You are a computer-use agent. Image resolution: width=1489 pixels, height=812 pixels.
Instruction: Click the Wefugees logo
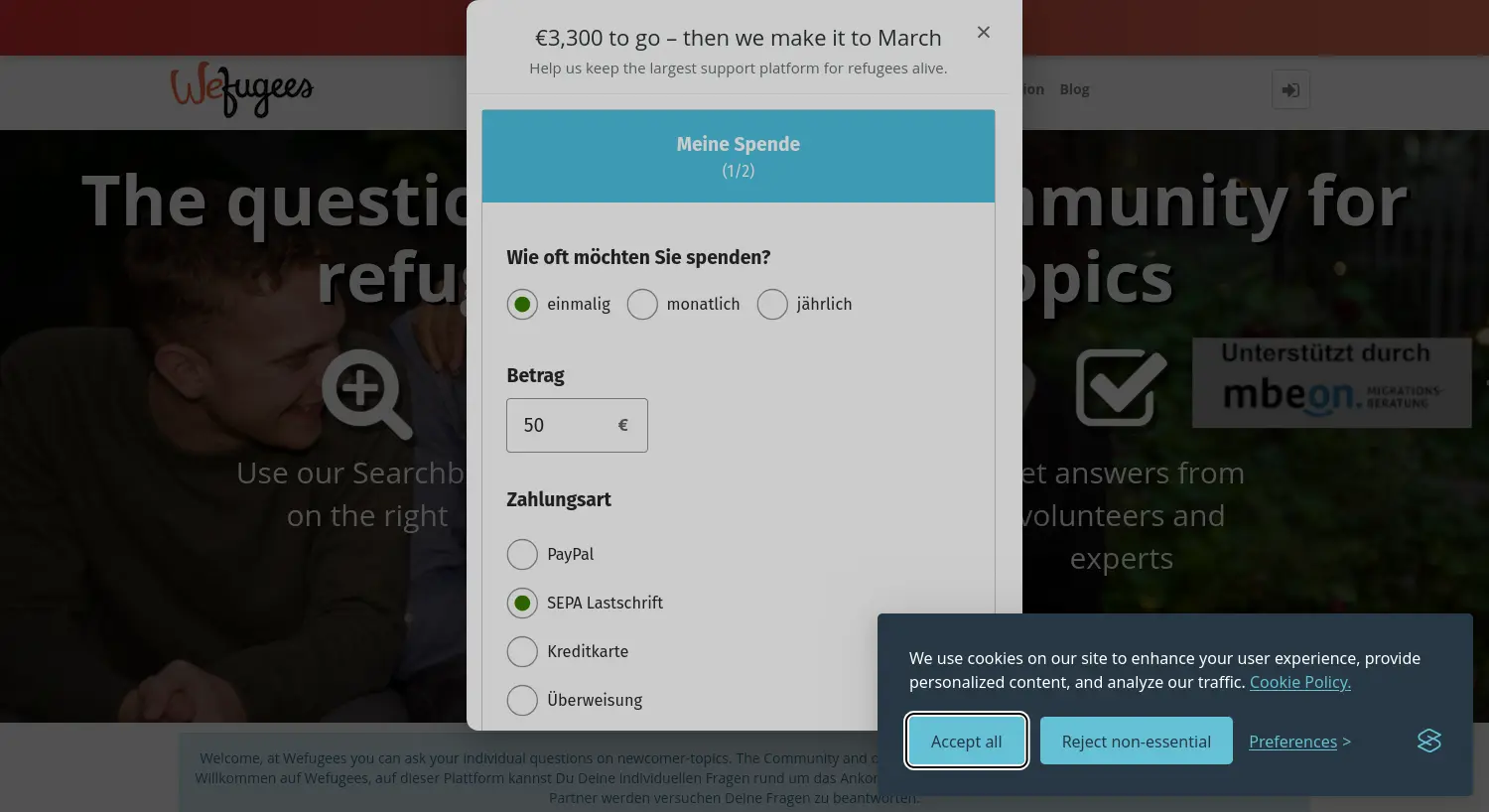pos(241,90)
